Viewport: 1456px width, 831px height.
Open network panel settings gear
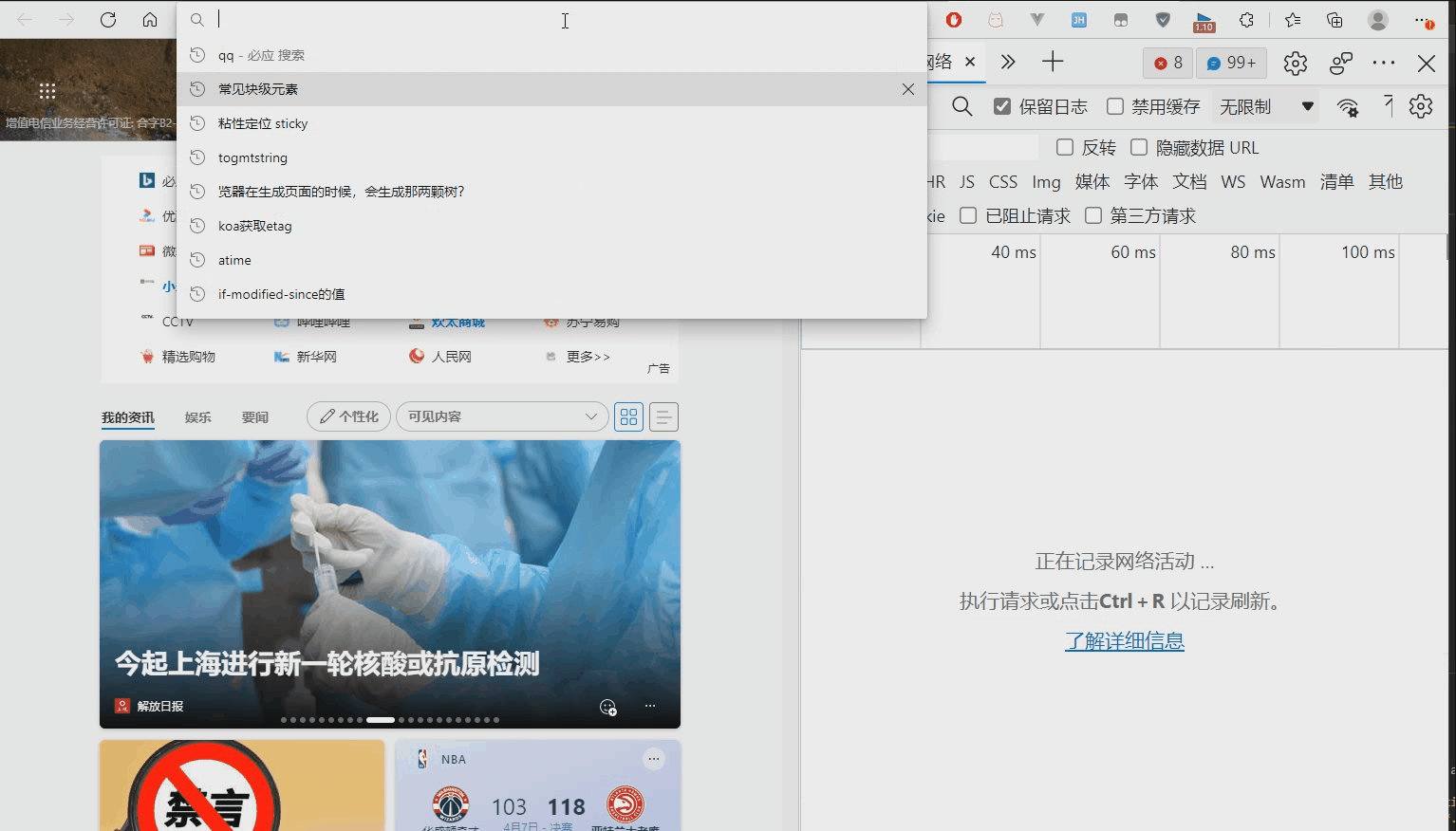pyautogui.click(x=1421, y=106)
